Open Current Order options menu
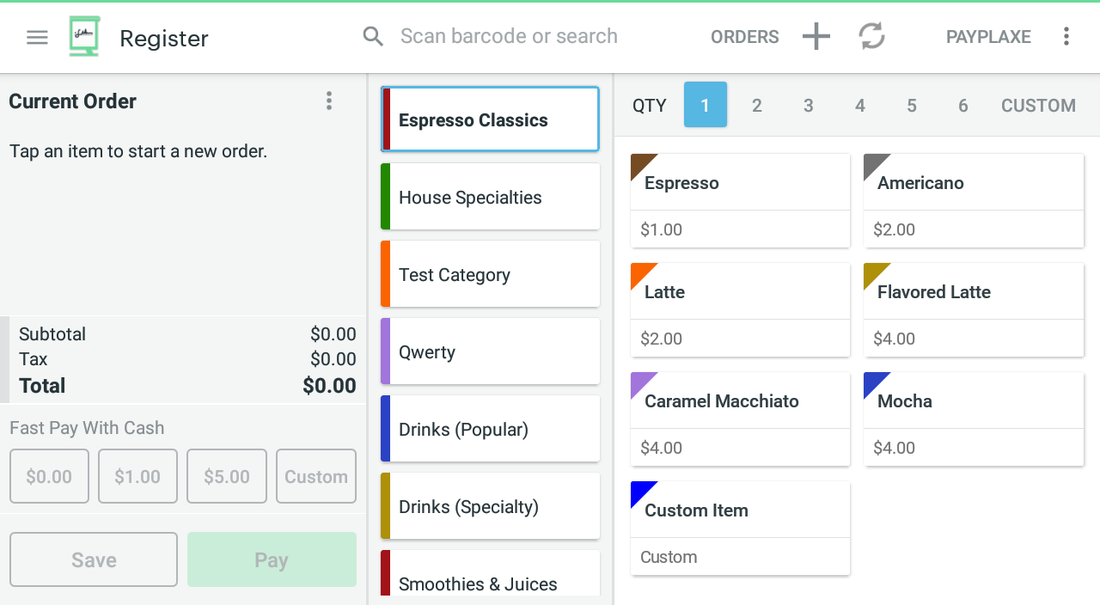1100x605 pixels. pos(328,101)
